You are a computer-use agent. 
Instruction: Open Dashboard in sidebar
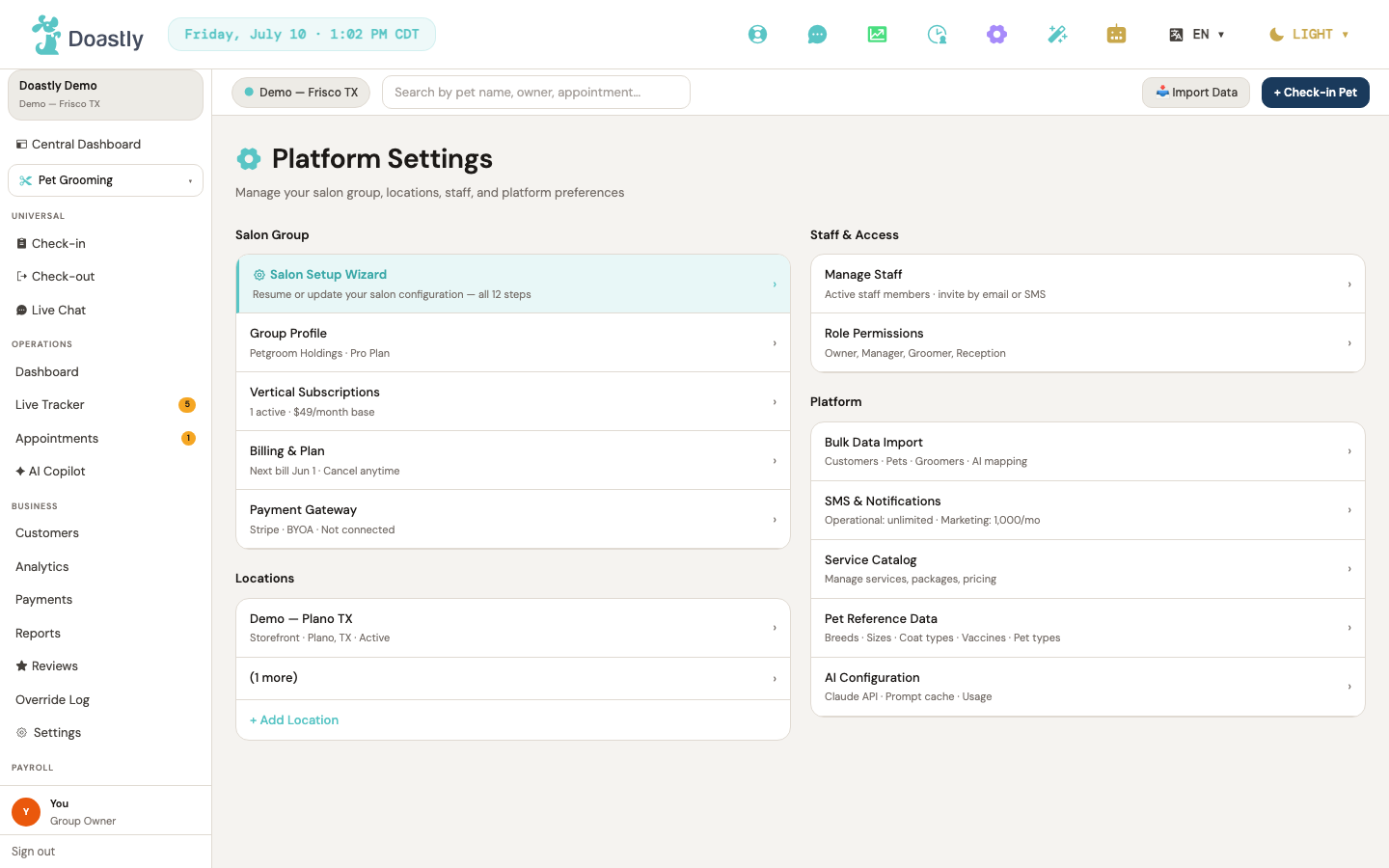coord(106,372)
